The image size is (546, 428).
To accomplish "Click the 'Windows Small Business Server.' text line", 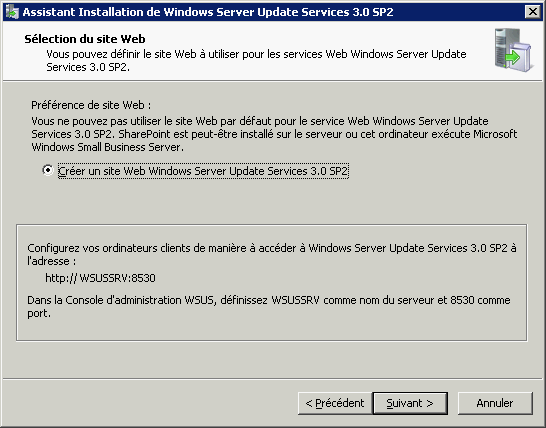I will coord(107,147).
